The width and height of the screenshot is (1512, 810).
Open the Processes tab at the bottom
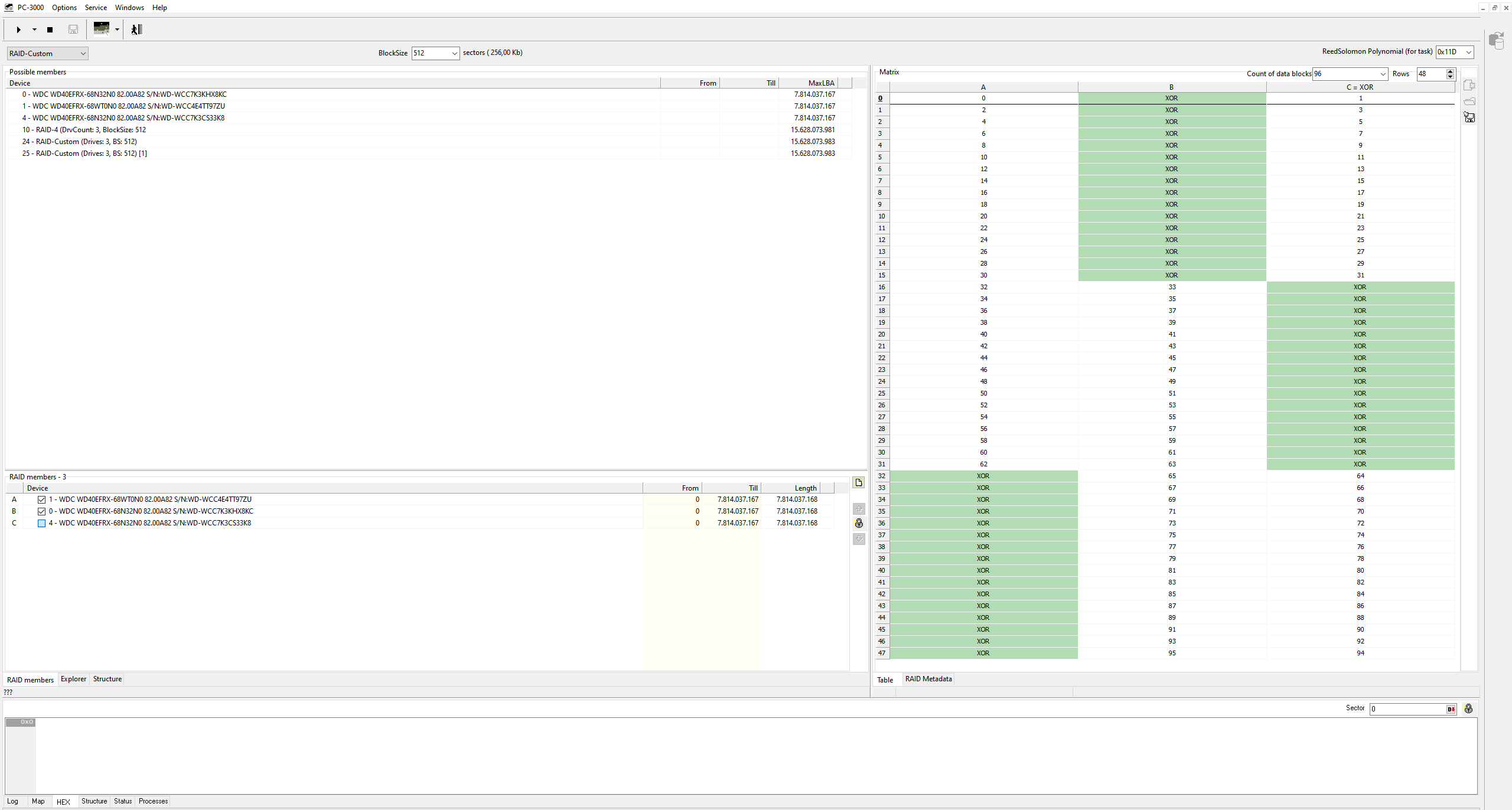click(x=154, y=801)
